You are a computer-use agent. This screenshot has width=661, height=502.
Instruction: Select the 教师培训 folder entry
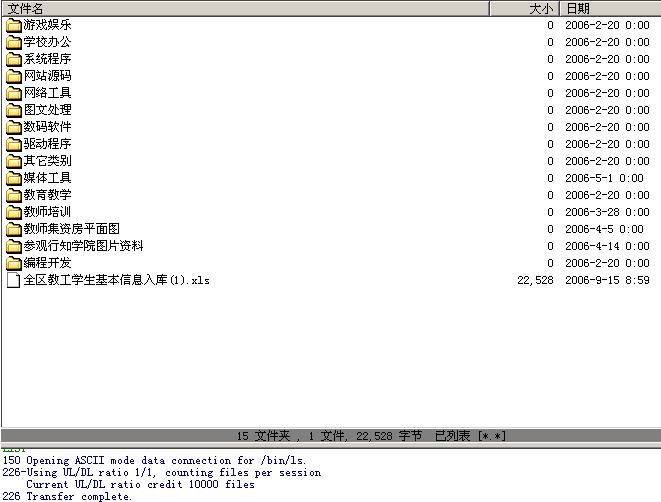(47, 212)
